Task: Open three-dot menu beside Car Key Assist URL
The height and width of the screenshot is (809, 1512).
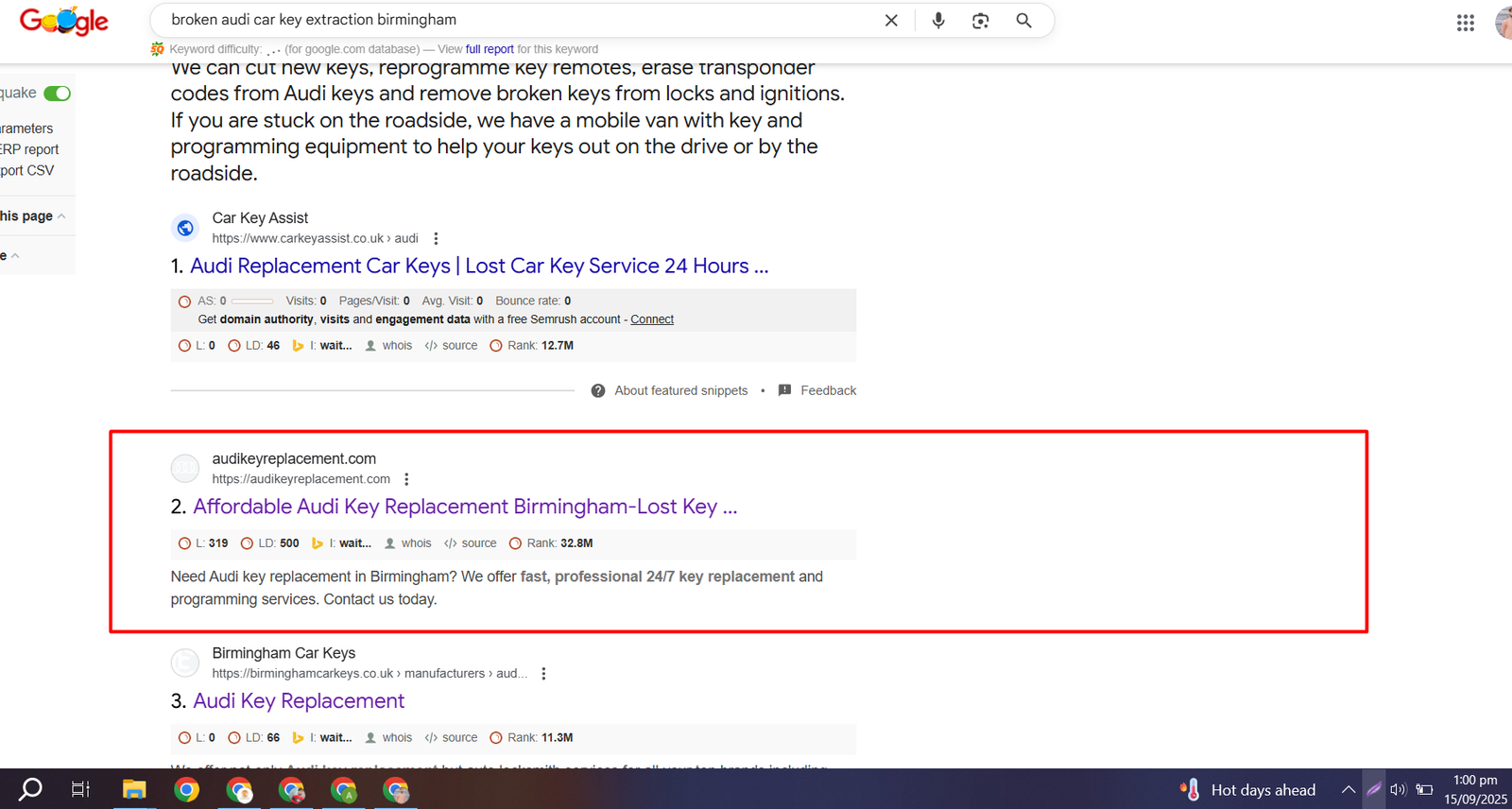Action: click(436, 239)
